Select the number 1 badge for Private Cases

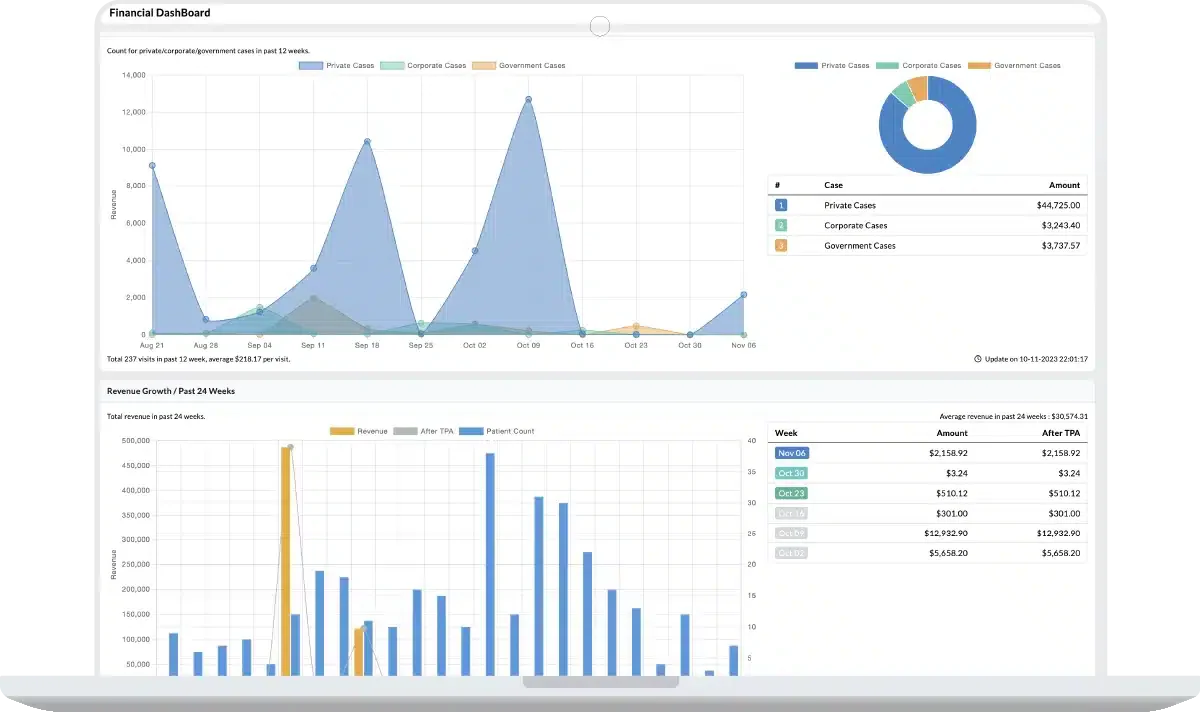781,205
